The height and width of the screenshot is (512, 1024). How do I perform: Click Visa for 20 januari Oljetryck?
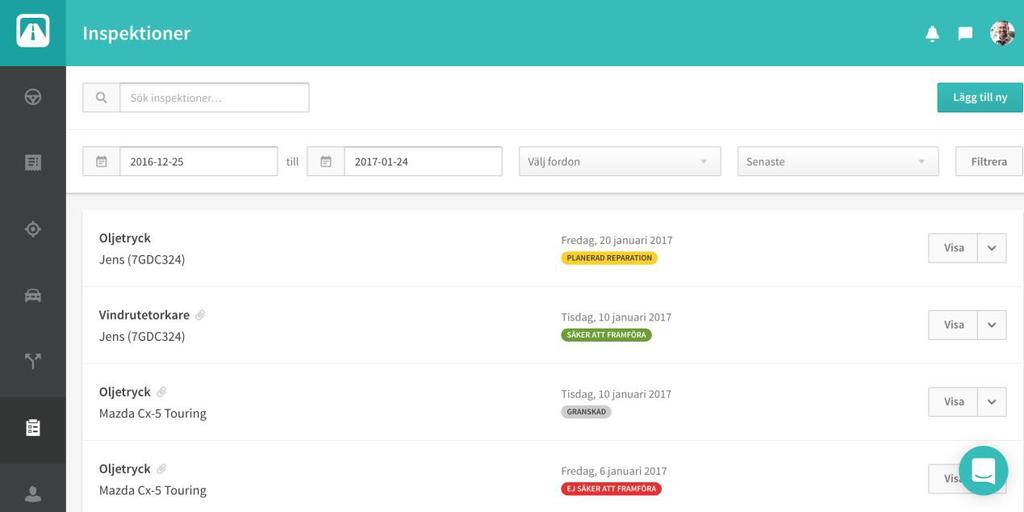(x=953, y=248)
